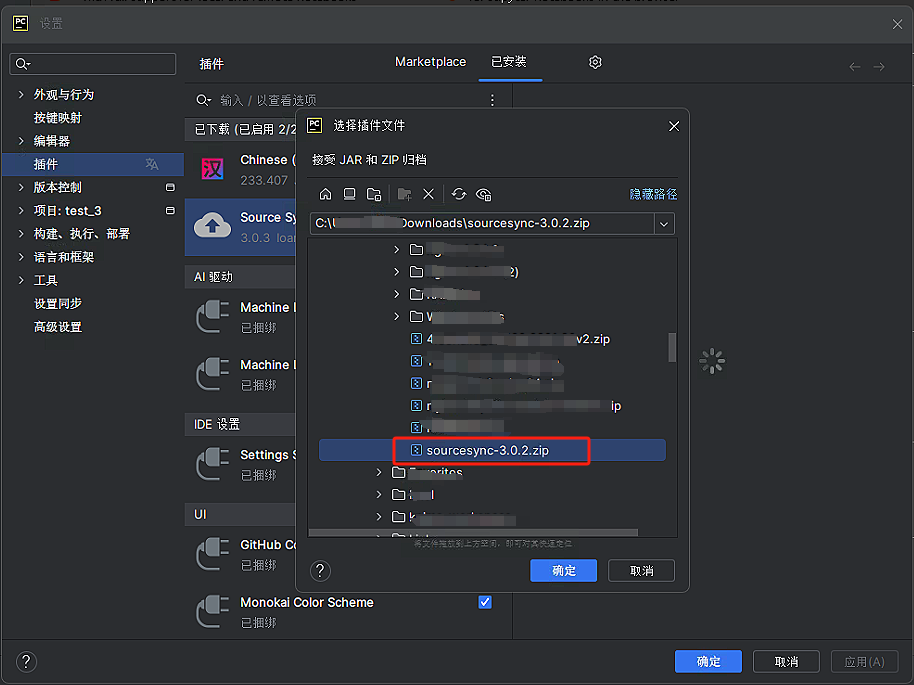Open 按键映射 settings page
This screenshot has width=914, height=685.
coord(58,118)
